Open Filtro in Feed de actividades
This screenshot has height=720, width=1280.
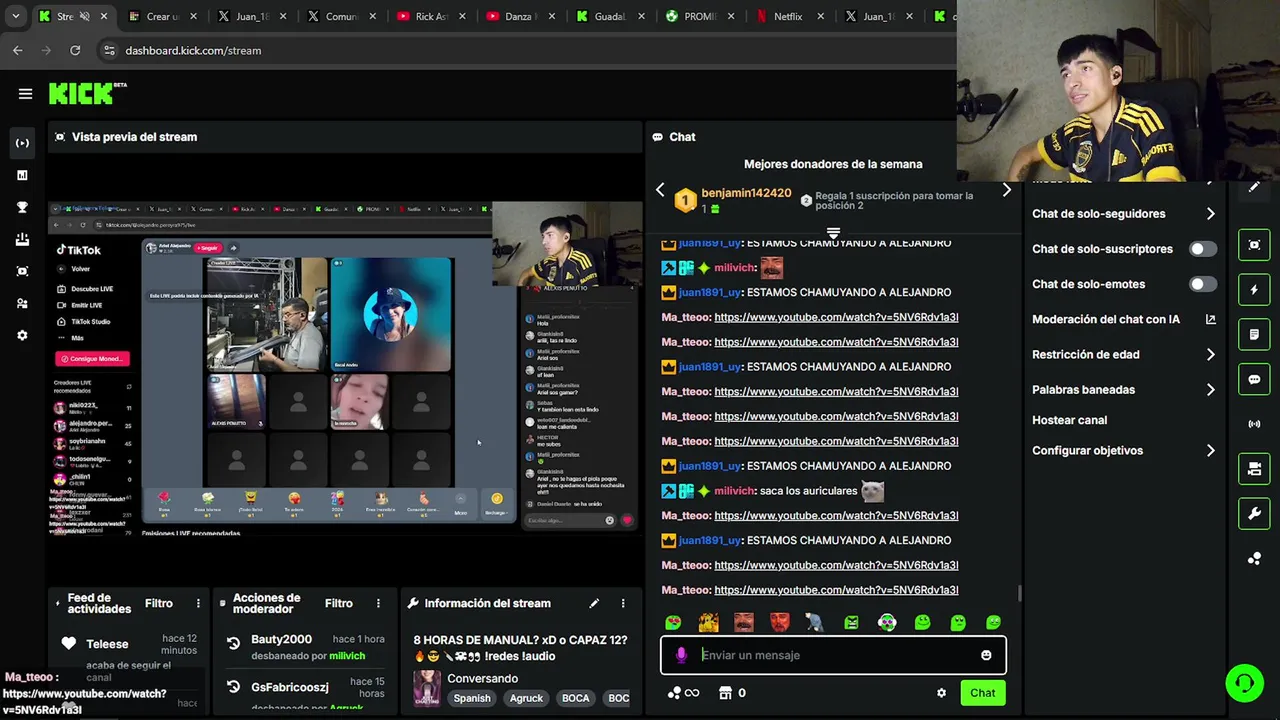pyautogui.click(x=159, y=603)
